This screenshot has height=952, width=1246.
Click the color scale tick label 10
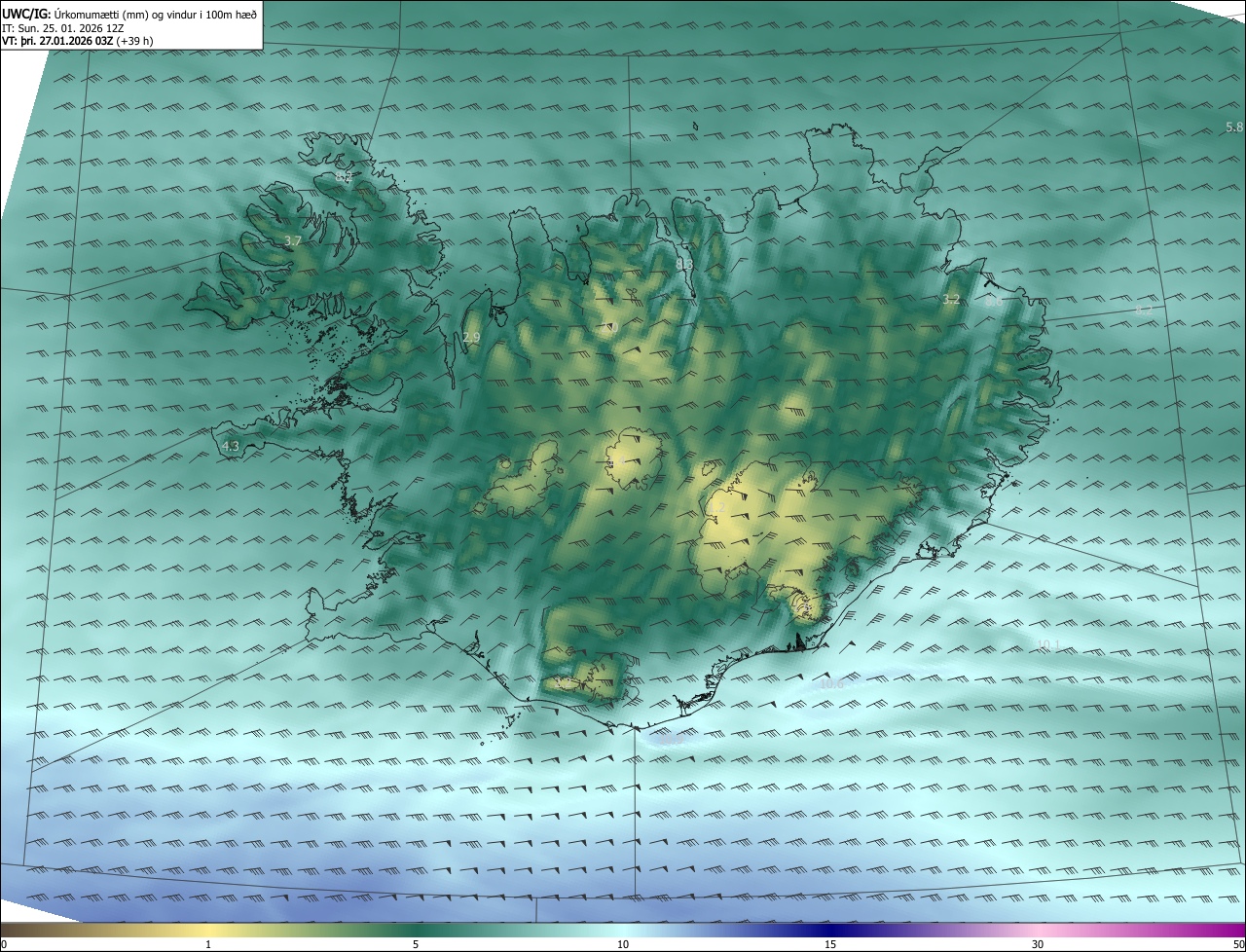623,944
